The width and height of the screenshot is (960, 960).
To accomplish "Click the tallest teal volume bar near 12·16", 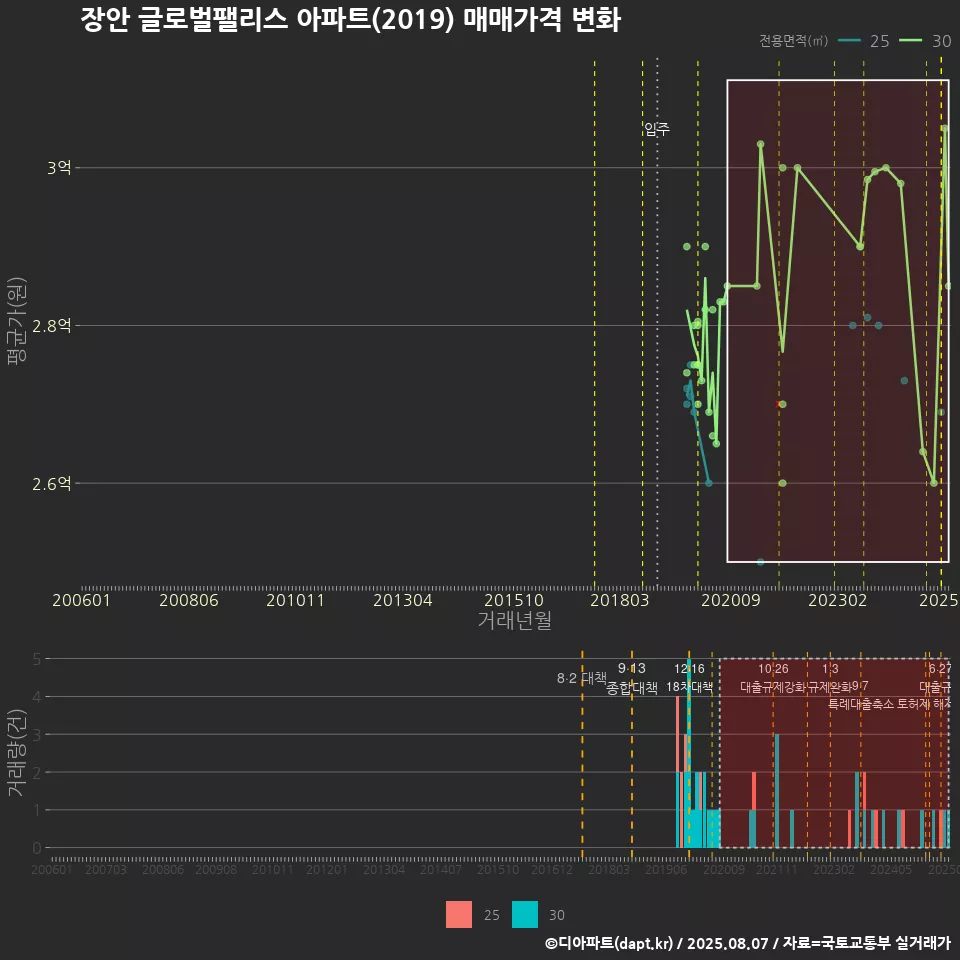I will coord(689,755).
